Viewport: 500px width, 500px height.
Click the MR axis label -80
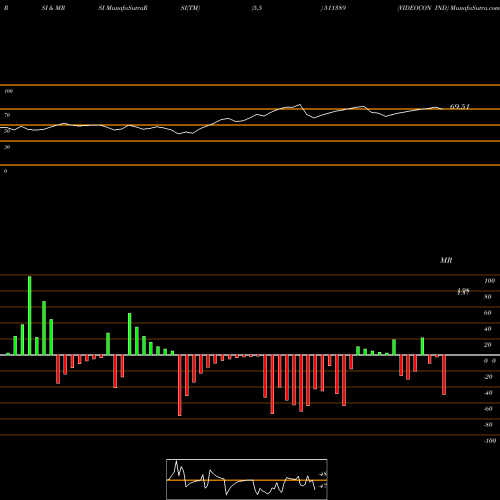(488, 425)
